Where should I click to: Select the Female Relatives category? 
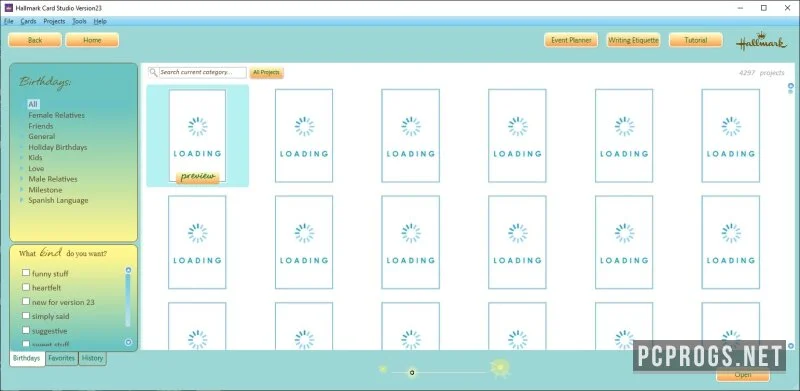click(x=57, y=115)
